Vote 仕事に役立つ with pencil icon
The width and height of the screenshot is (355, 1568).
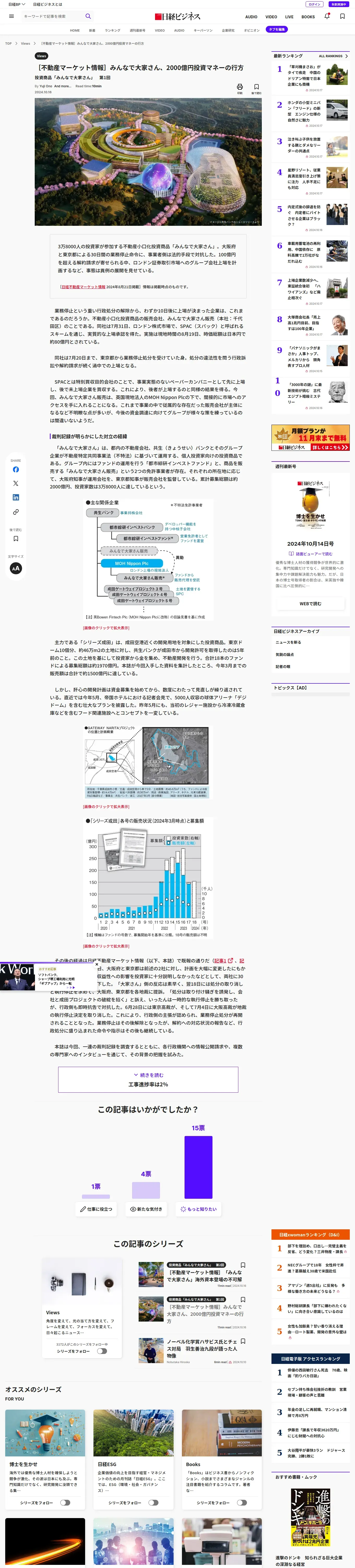[96, 1209]
